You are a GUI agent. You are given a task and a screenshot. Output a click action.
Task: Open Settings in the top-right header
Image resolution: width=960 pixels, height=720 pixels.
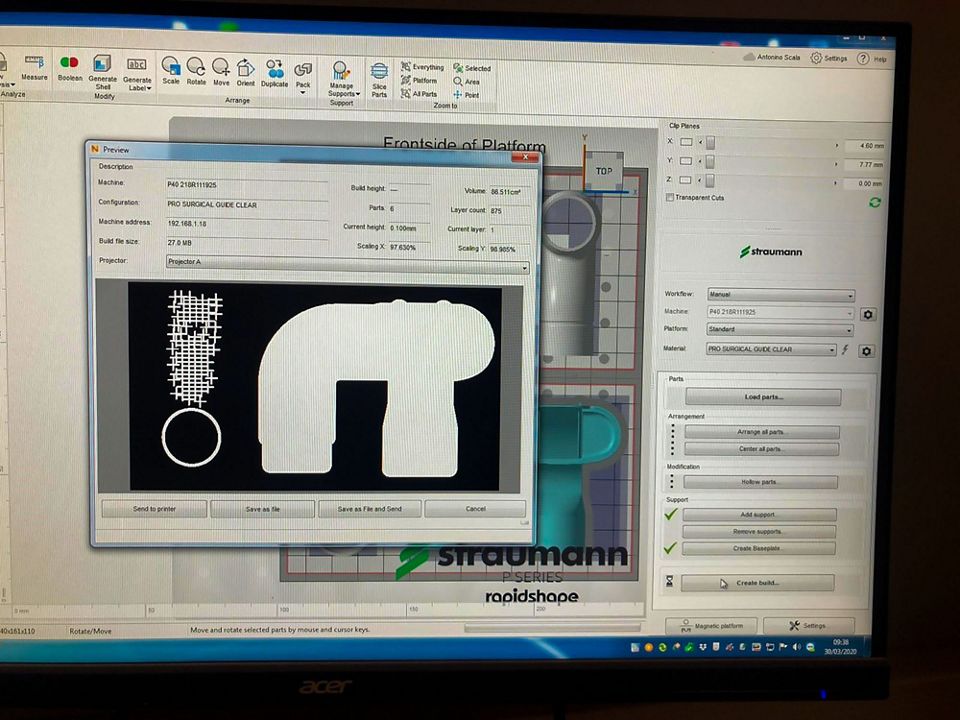pyautogui.click(x=829, y=58)
